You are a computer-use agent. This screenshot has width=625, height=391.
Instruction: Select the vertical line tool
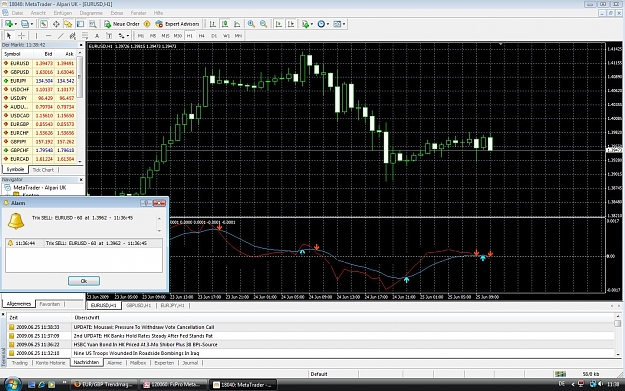(36, 36)
